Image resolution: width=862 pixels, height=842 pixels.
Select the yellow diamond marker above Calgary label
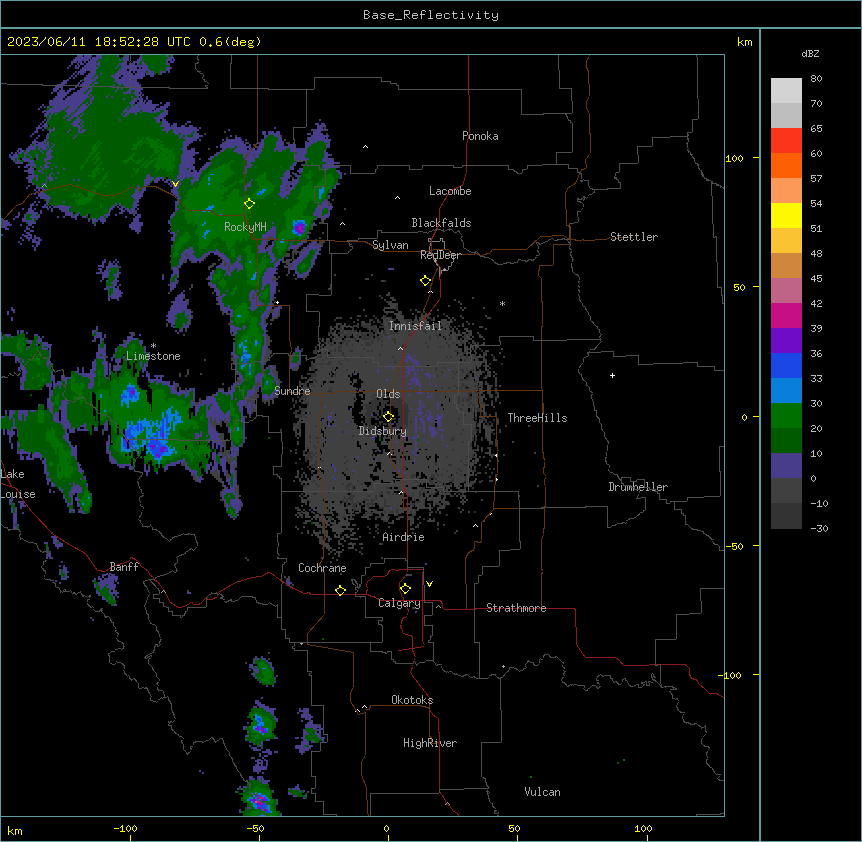click(405, 589)
